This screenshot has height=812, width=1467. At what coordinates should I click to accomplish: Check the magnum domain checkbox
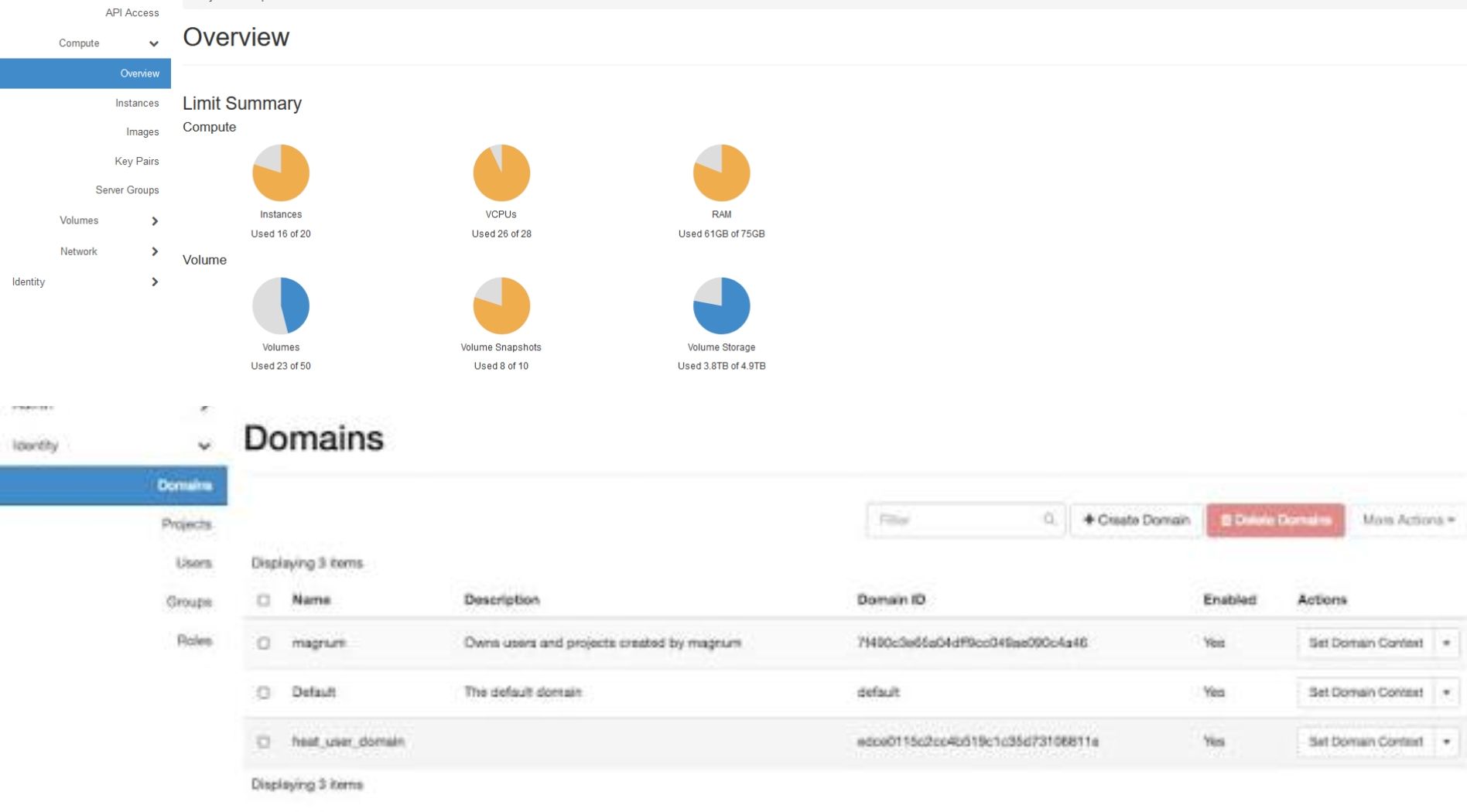pyautogui.click(x=264, y=643)
